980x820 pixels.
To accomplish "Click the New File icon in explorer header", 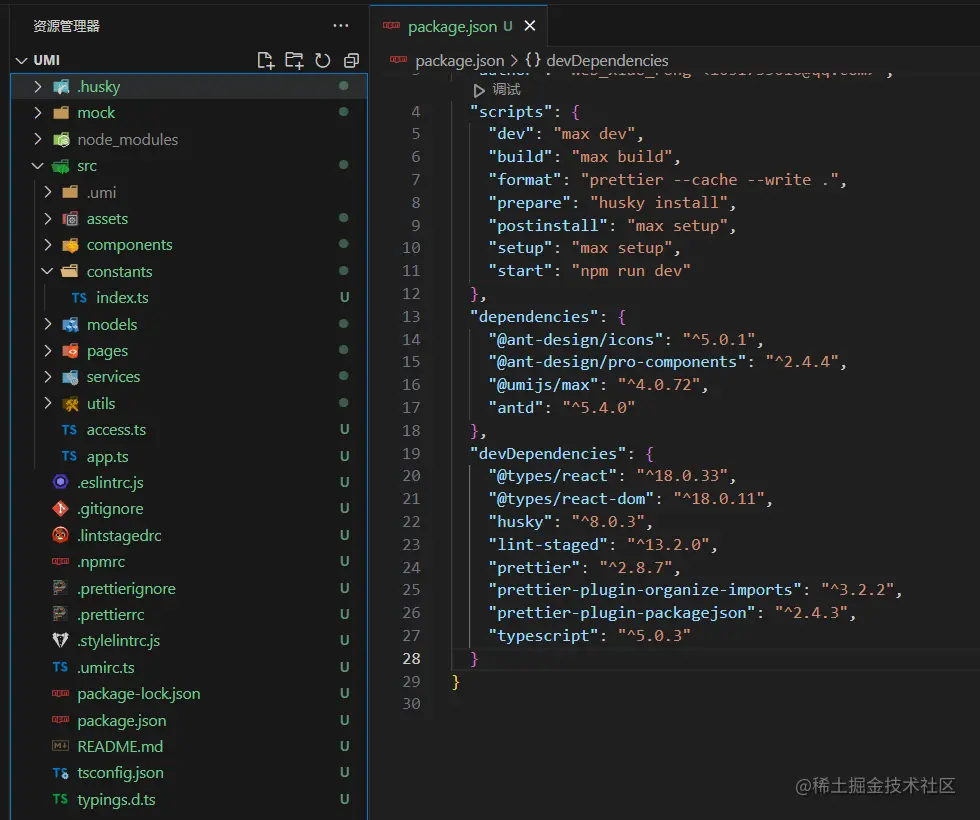I will 266,60.
